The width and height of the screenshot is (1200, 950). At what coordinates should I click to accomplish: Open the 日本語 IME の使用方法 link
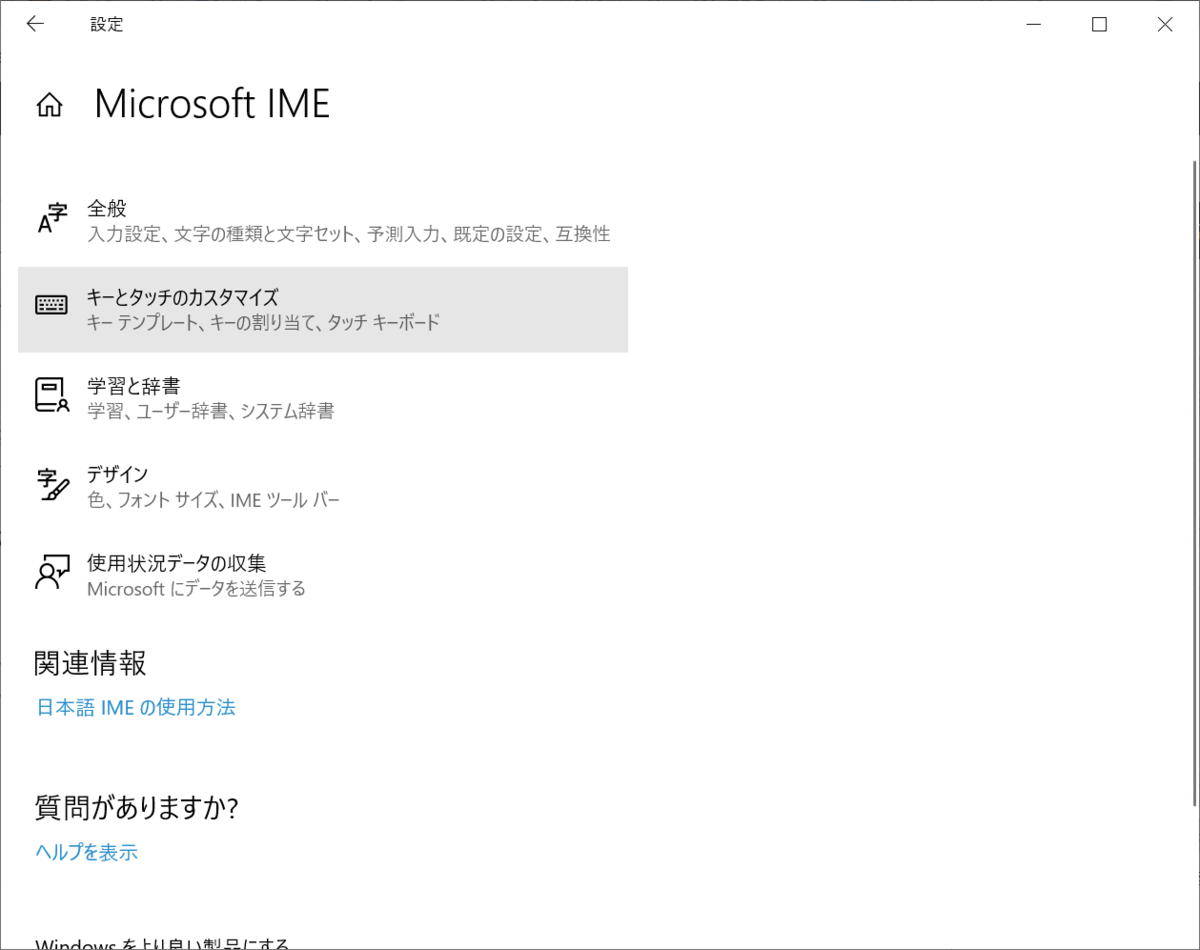point(136,708)
